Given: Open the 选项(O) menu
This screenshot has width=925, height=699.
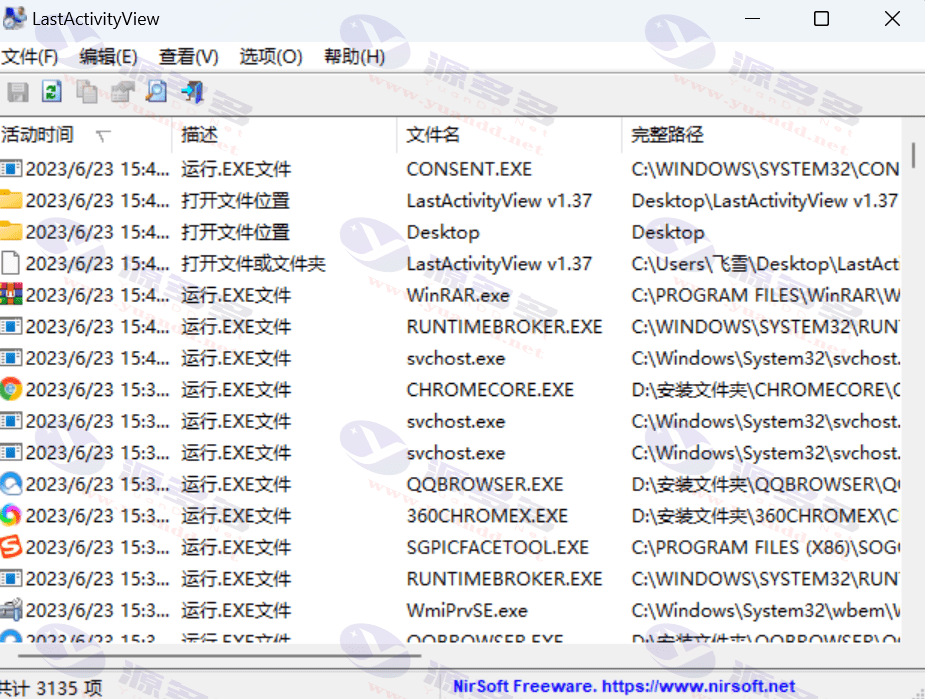Looking at the screenshot, I should point(271,57).
